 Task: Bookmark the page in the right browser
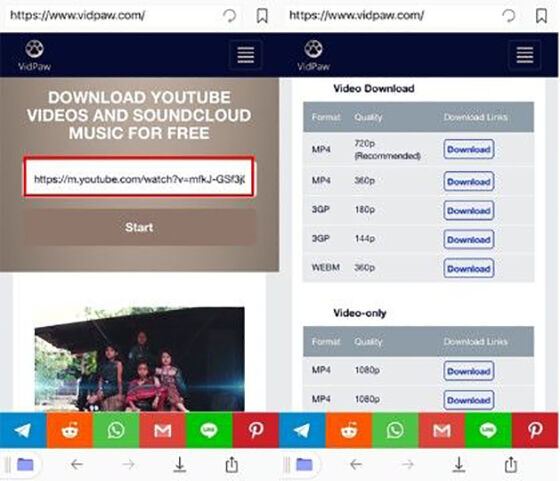coord(541,16)
